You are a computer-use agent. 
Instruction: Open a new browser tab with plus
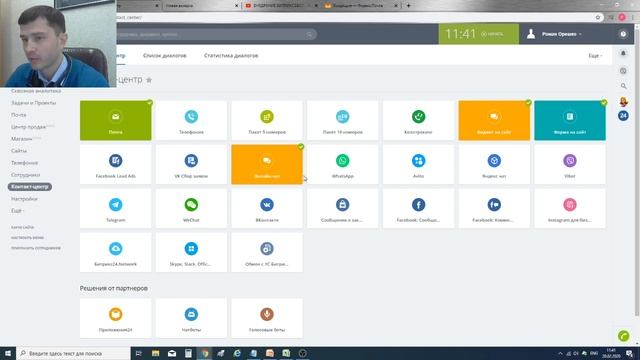(408, 6)
